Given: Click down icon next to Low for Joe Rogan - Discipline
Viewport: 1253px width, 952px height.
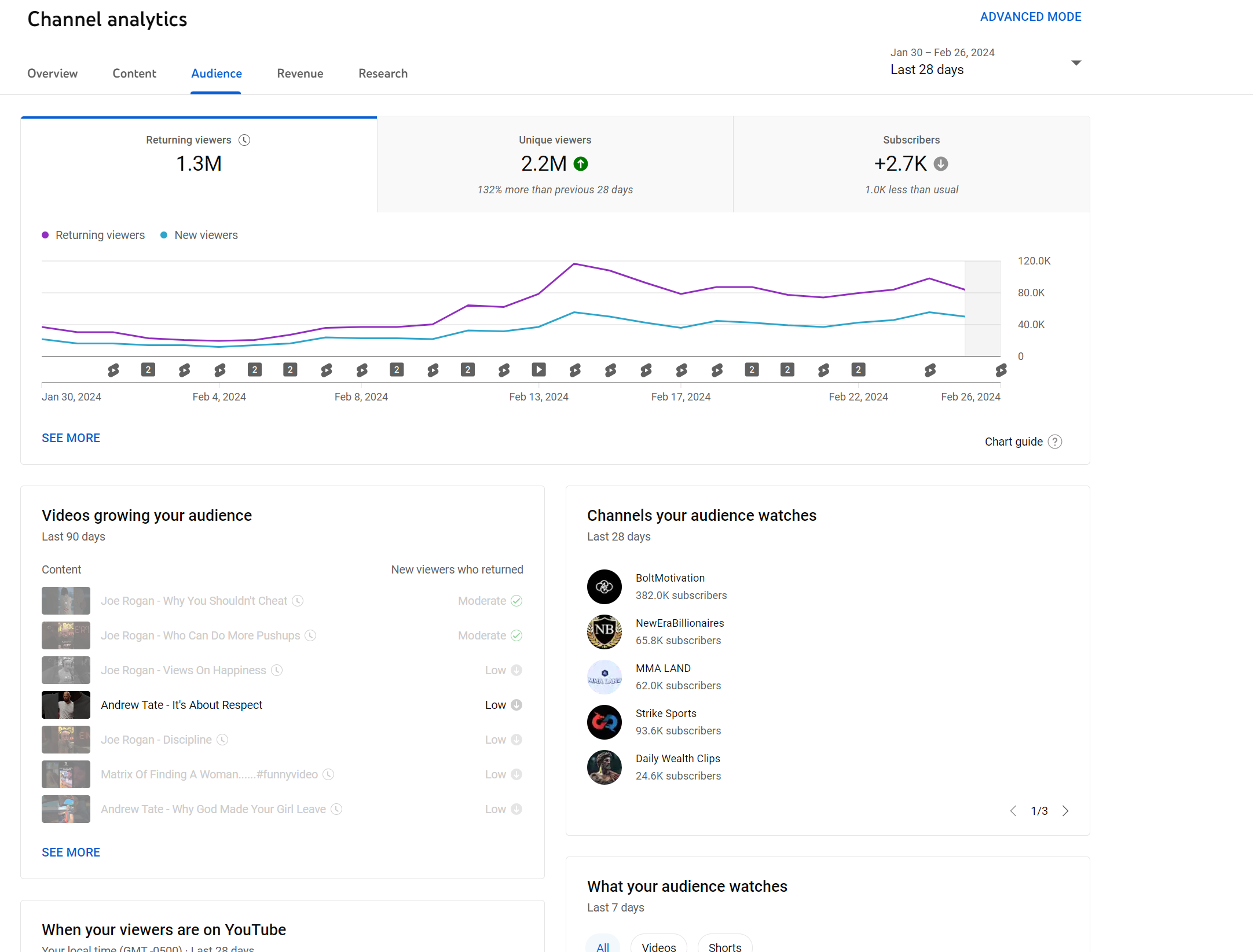Looking at the screenshot, I should pos(516,740).
